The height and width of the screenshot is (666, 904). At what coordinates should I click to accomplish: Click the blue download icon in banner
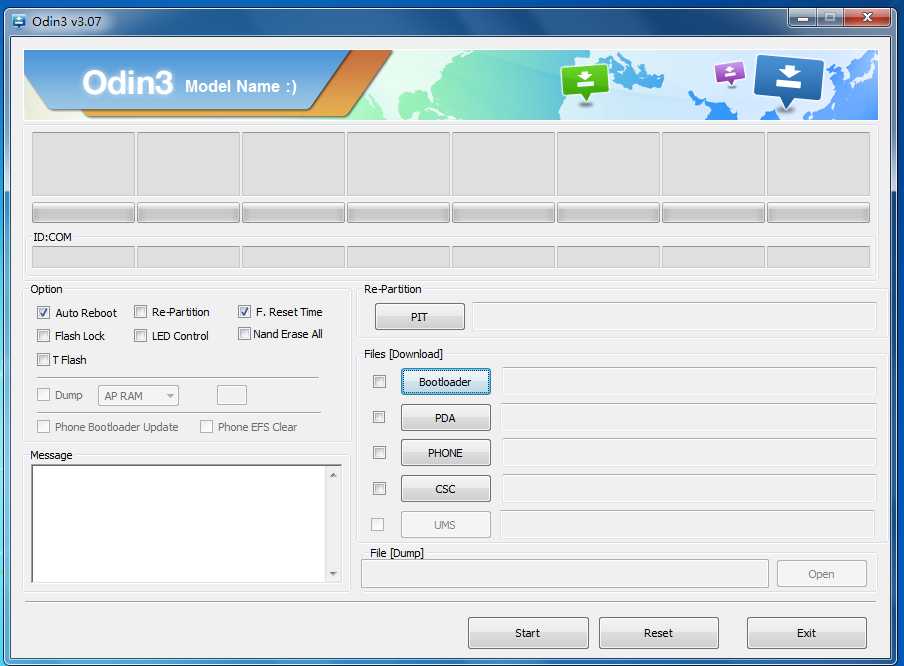click(x=788, y=81)
